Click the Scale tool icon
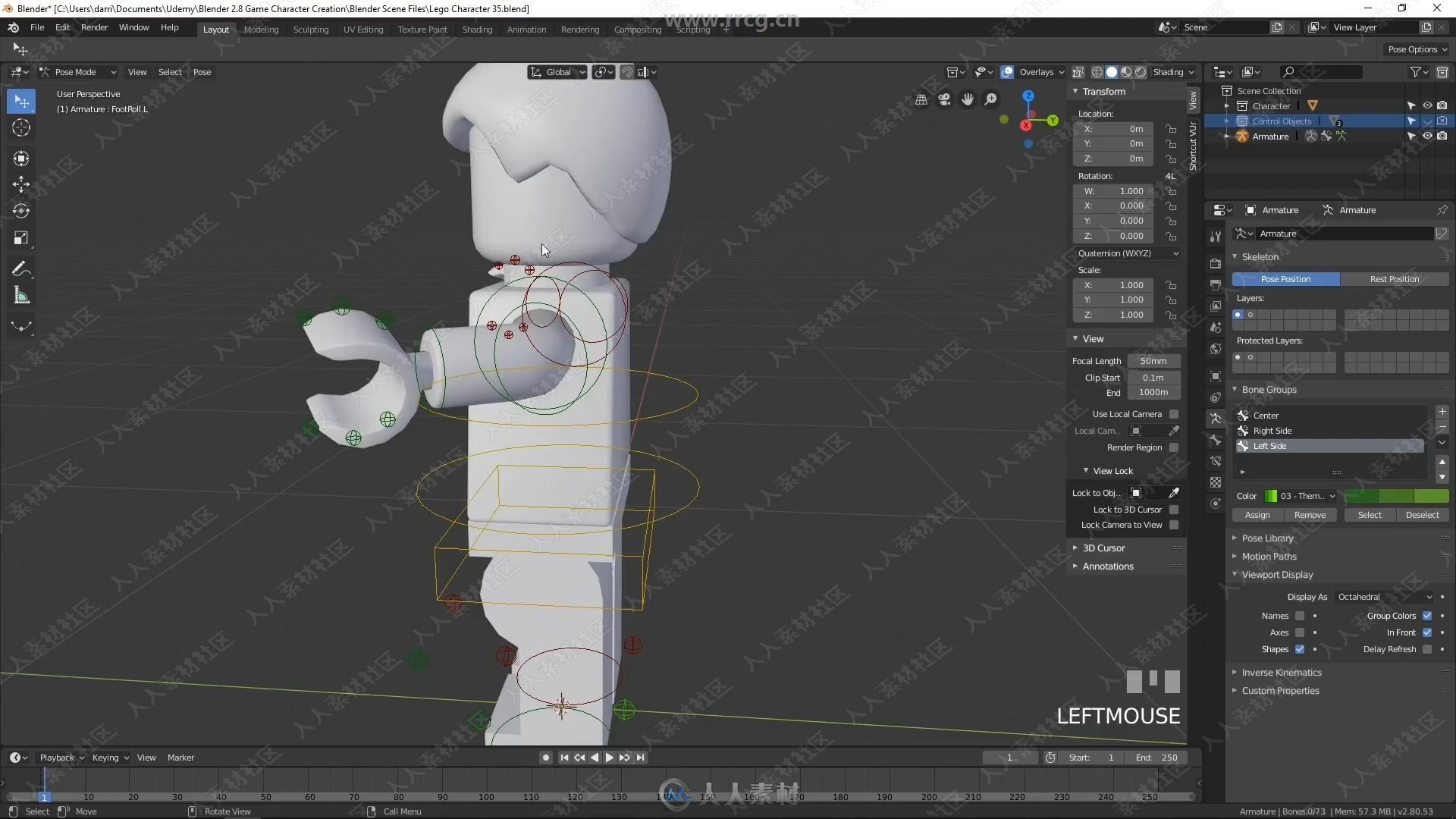The width and height of the screenshot is (1456, 819). coord(22,238)
